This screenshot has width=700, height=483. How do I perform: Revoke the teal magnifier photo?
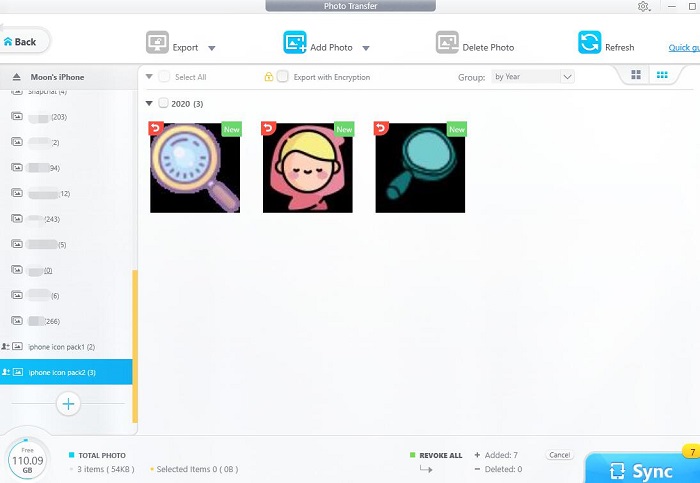[381, 129]
